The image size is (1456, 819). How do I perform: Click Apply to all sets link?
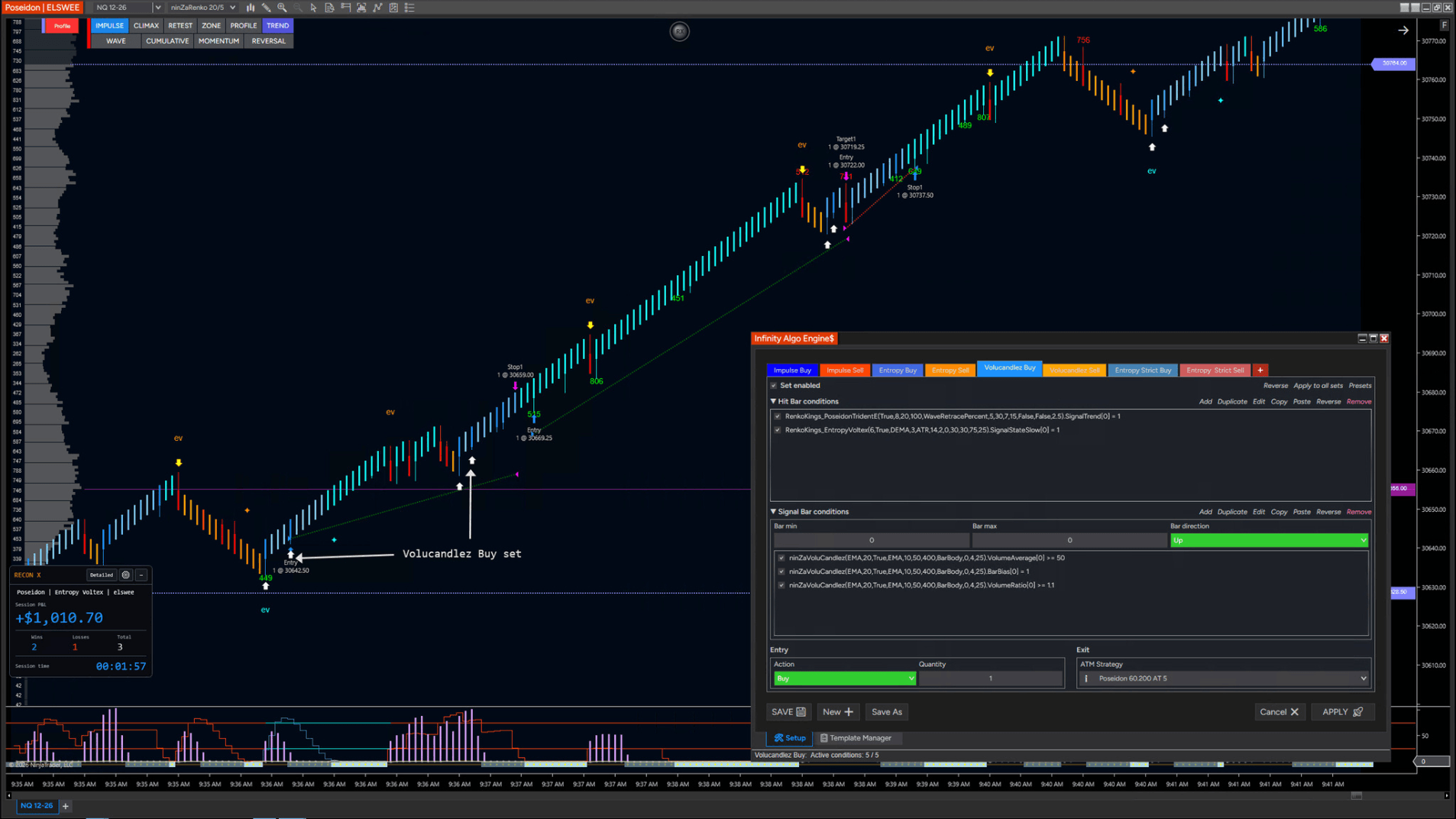[1318, 386]
